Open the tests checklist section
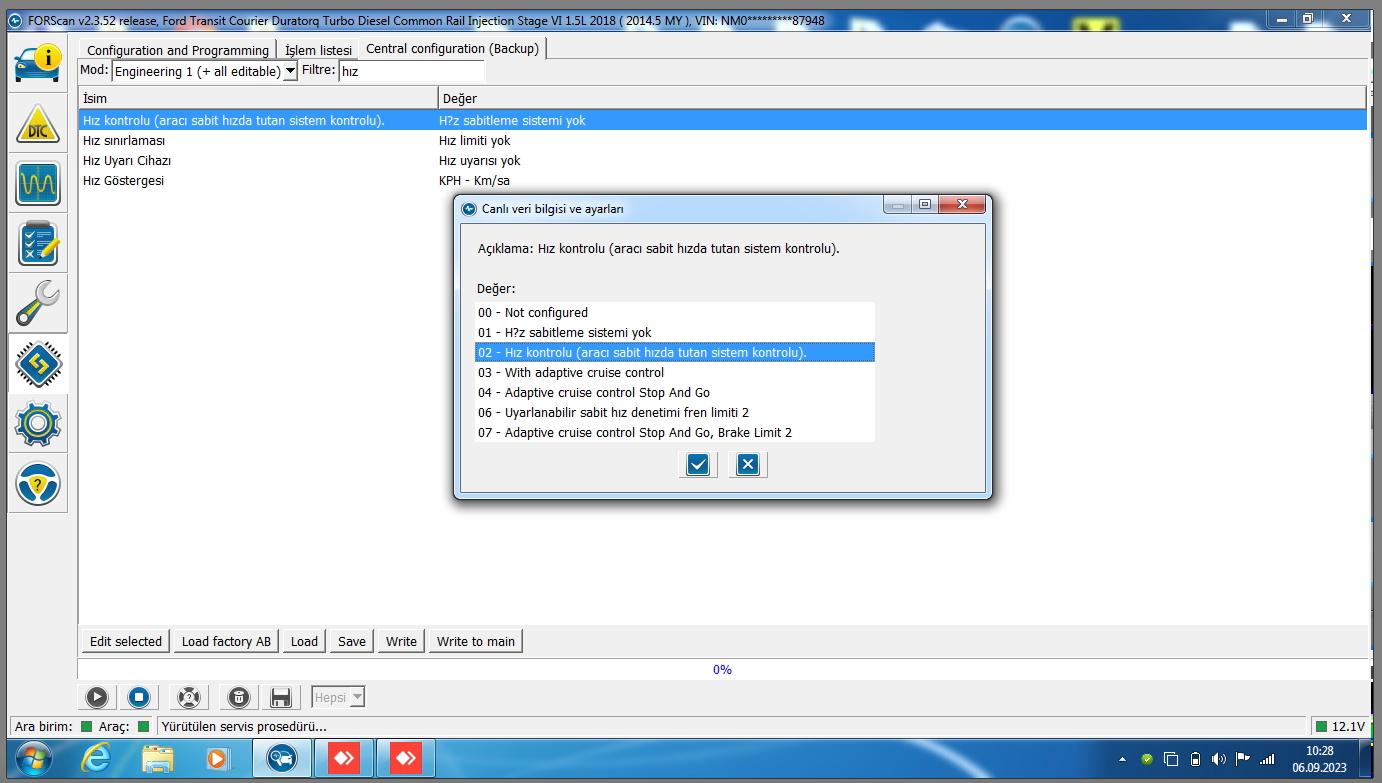The width and height of the screenshot is (1382, 783). (38, 244)
